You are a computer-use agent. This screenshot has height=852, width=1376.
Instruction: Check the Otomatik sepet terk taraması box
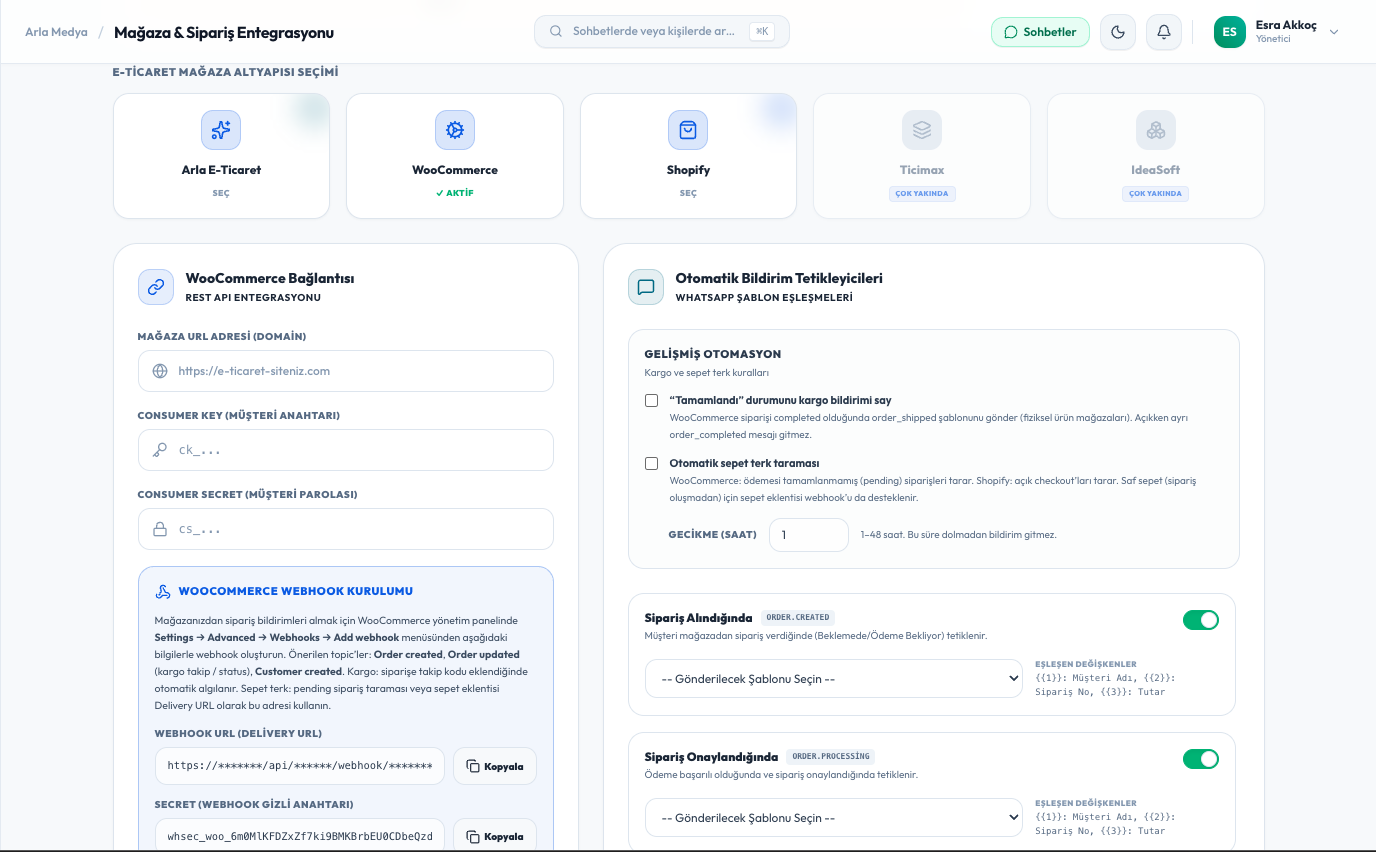652,463
